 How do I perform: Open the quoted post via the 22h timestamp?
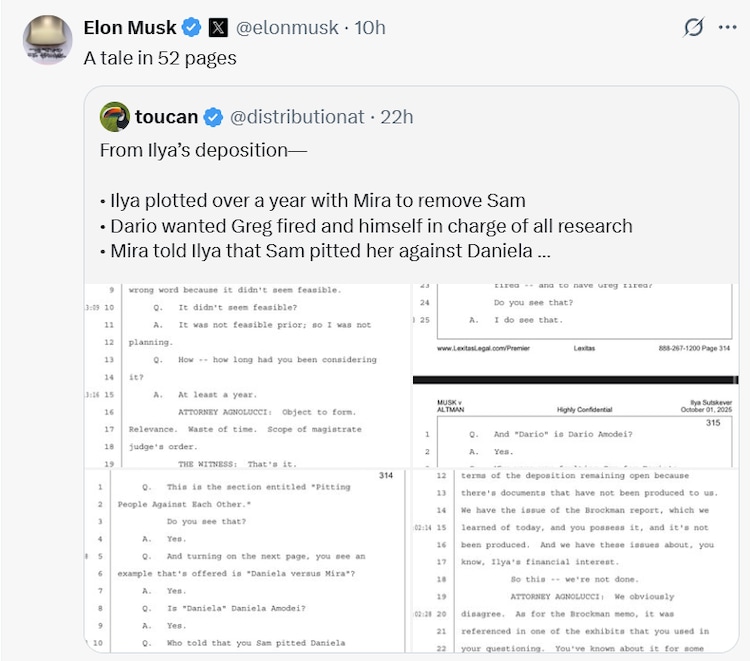click(397, 117)
